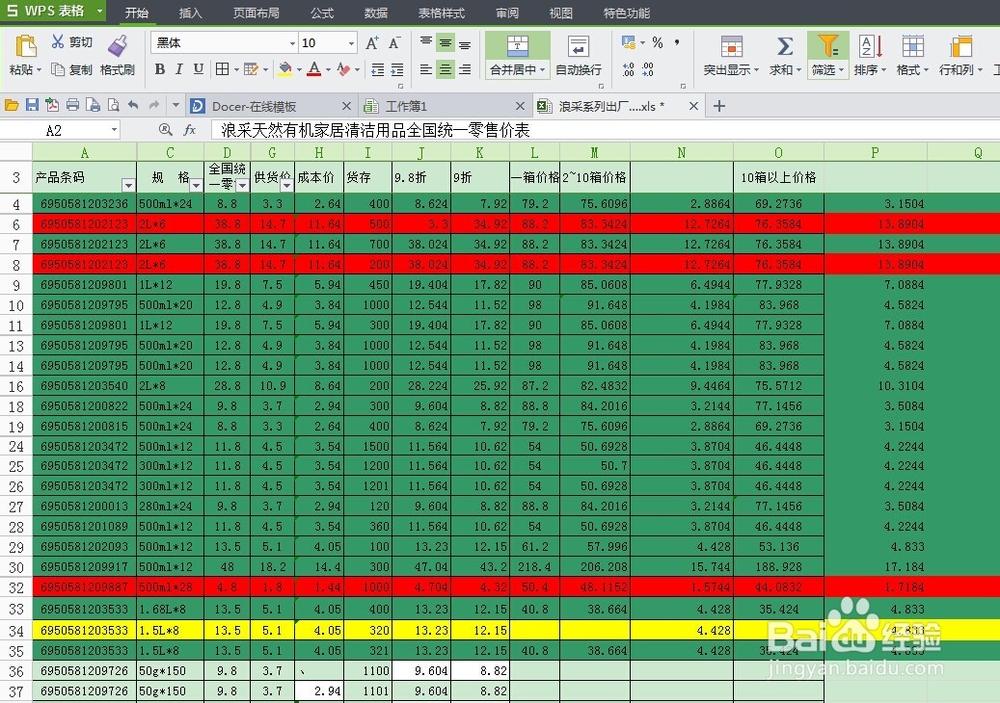Switch to the 公式 ribbon tab
This screenshot has height=703, width=1000.
(x=322, y=13)
